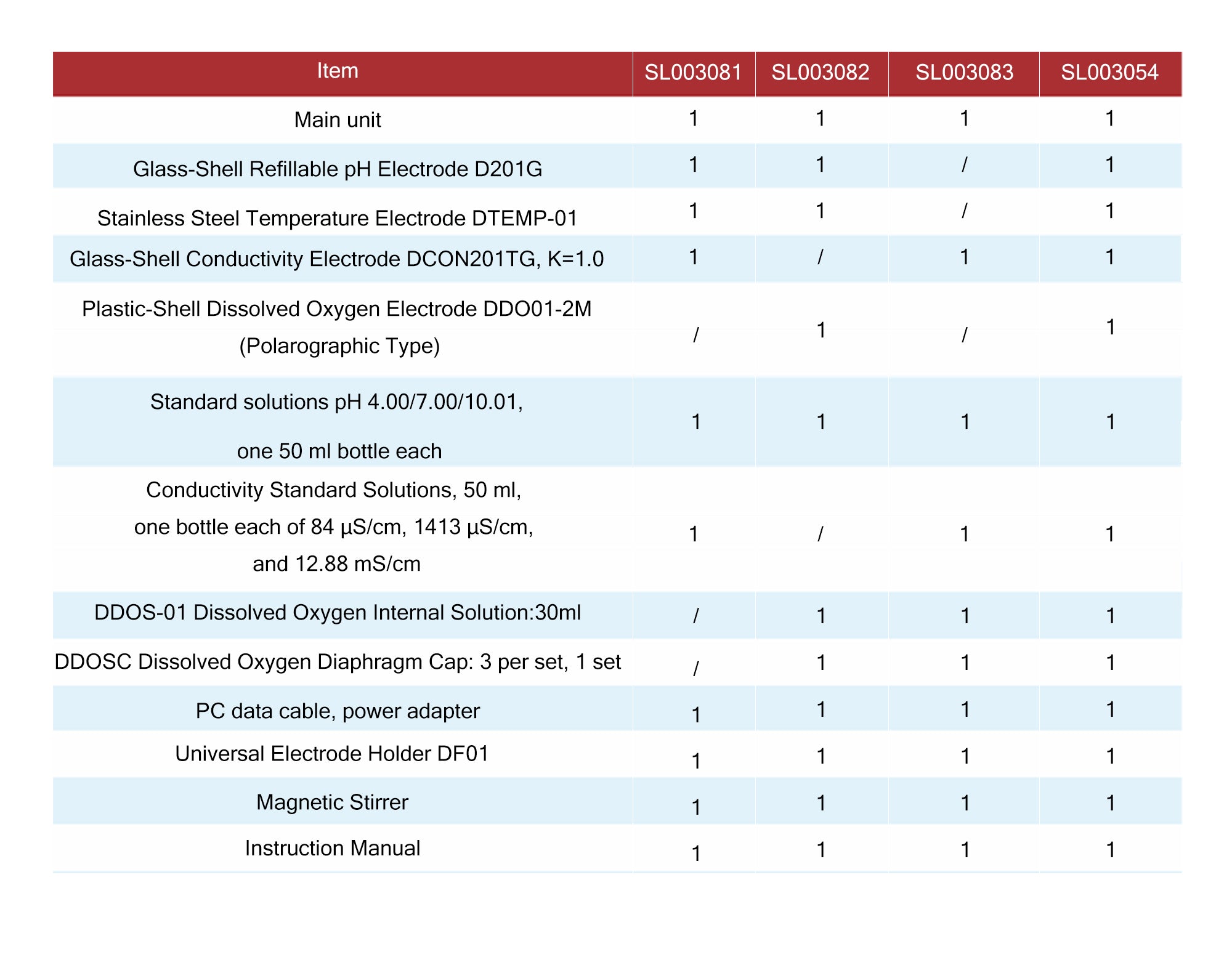This screenshot has height=965, width=1232.
Task: Select the SL003081 column header
Action: 693,73
